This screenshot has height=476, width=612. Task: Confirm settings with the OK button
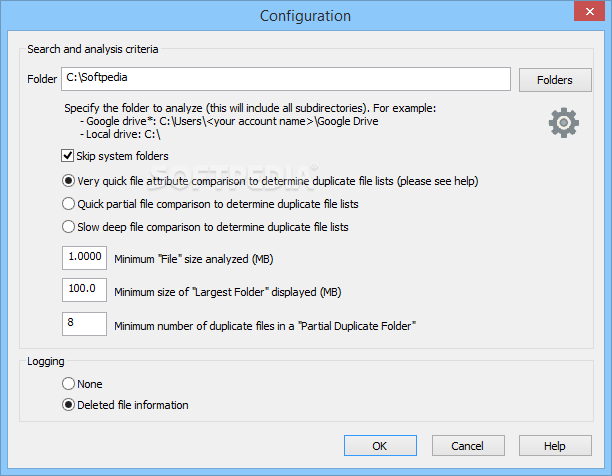point(380,446)
